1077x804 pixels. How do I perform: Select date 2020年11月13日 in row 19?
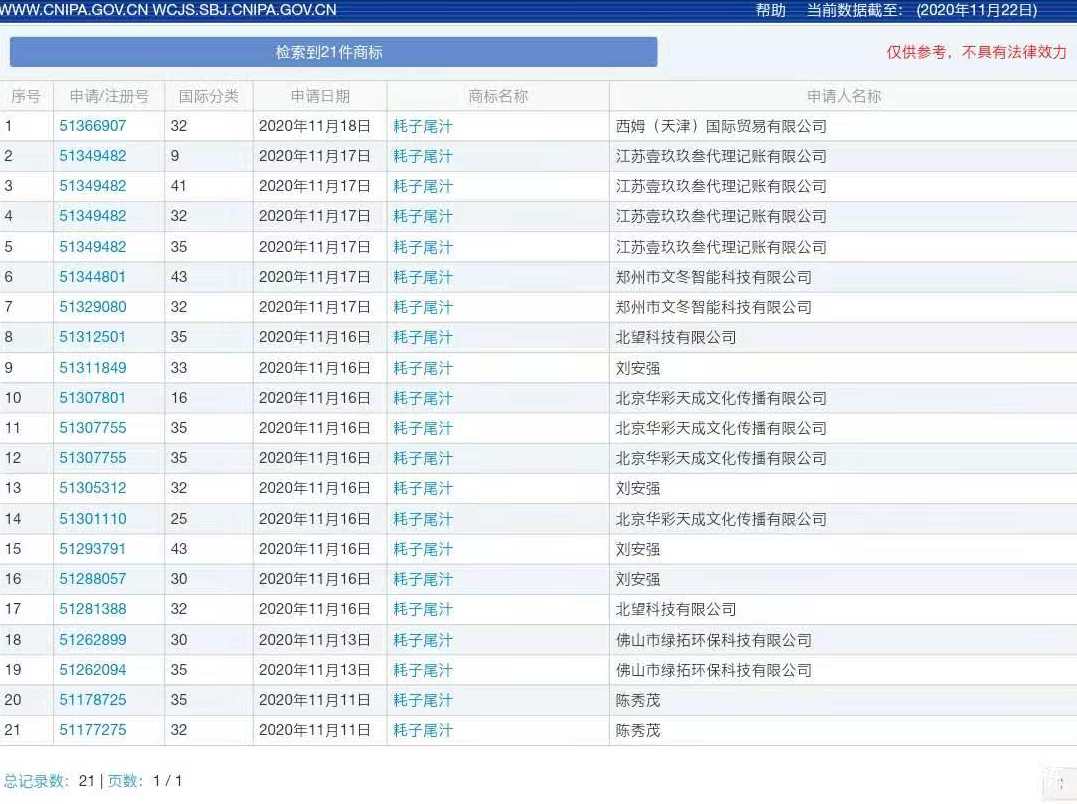315,670
